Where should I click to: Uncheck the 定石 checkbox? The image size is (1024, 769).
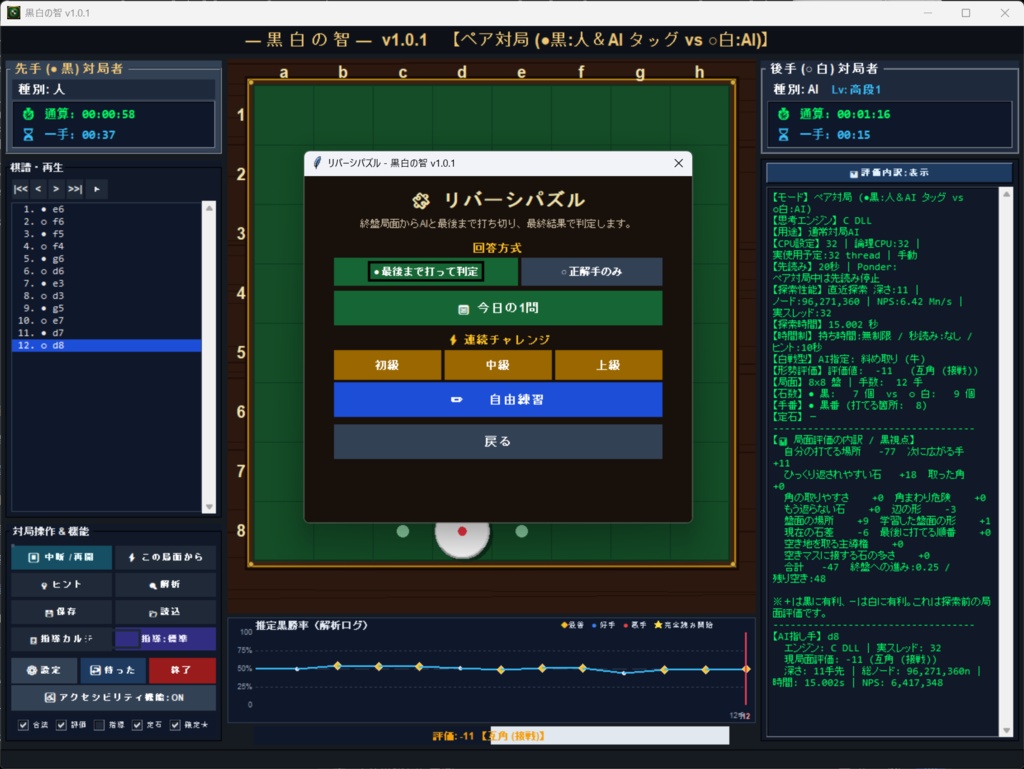tap(137, 725)
